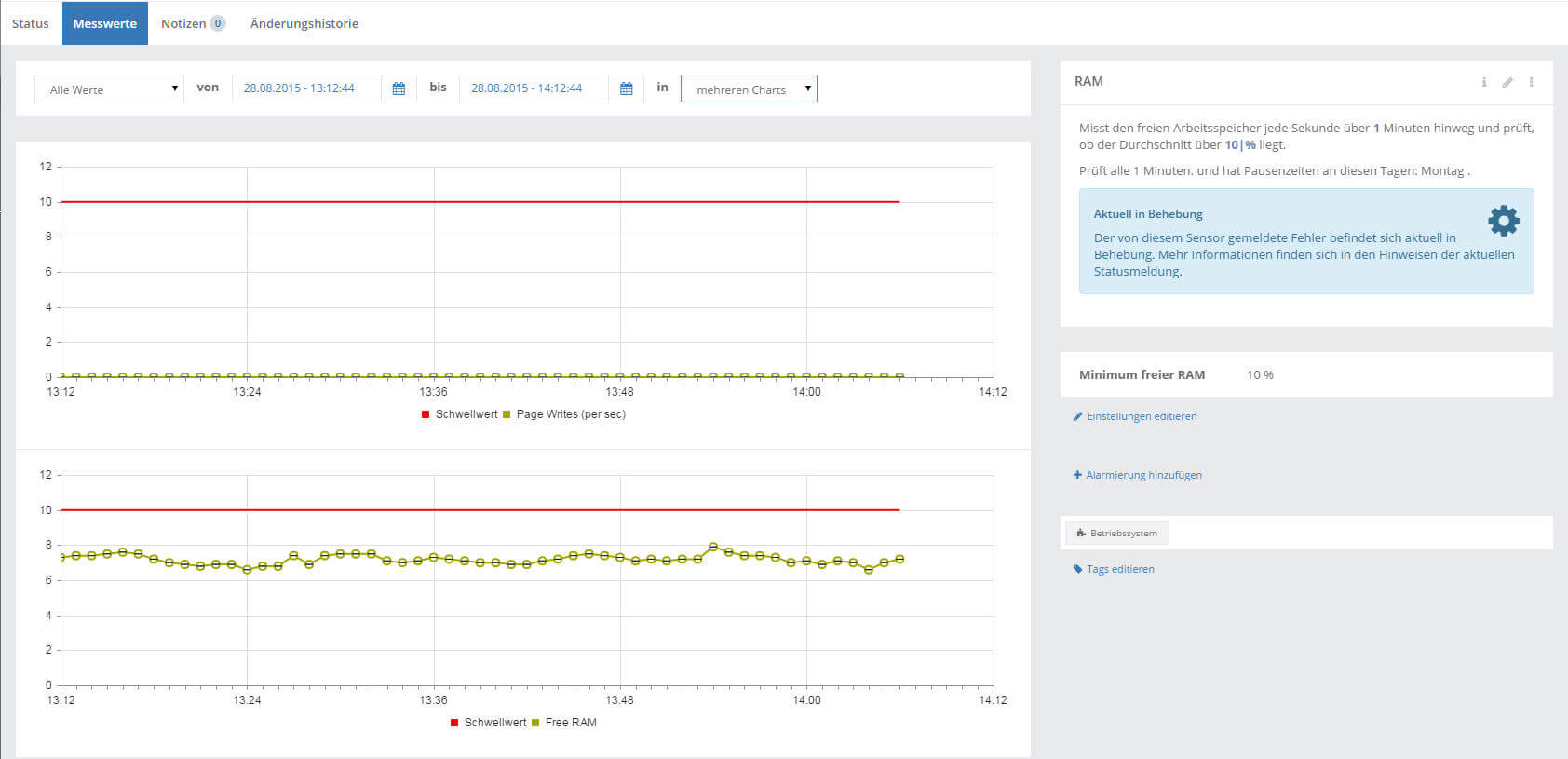Click the pencil edit icon in RAM header

click(1507, 82)
